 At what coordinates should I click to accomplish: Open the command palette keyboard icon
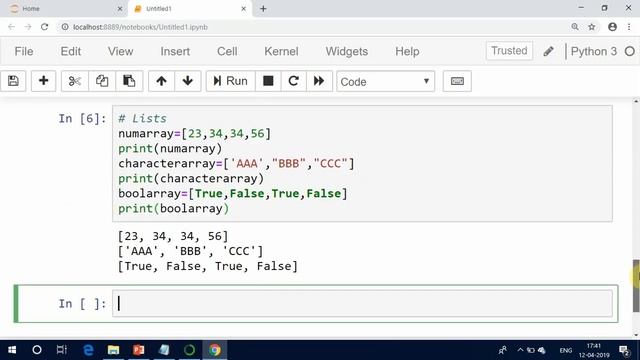point(457,81)
